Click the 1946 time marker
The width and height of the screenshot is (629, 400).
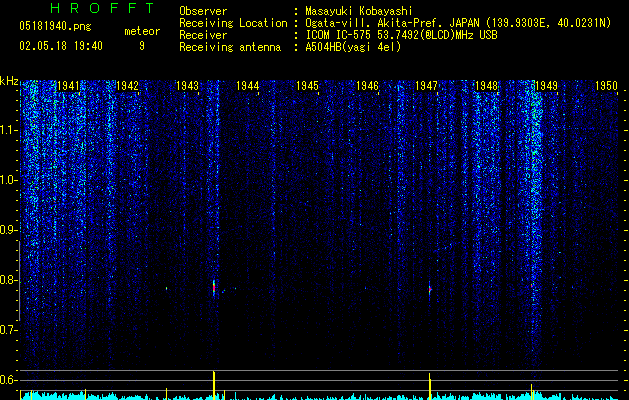point(367,85)
